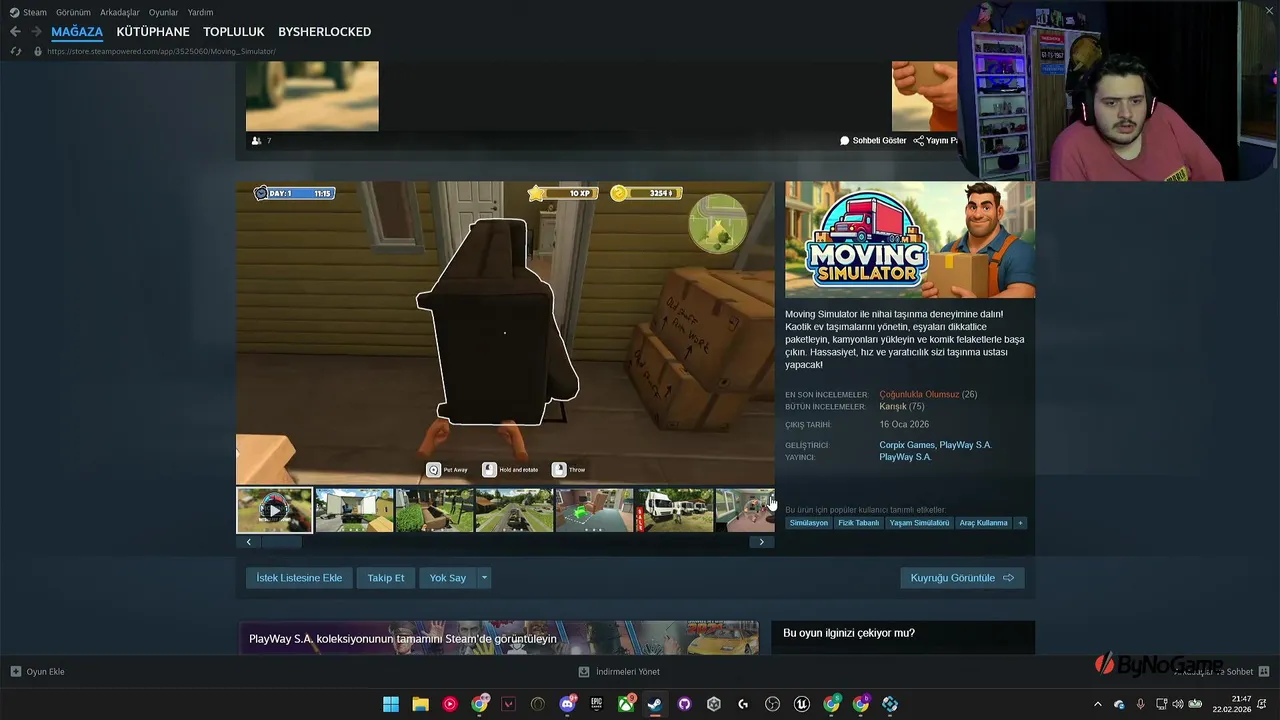Click Kuyruğu Görüntüle queue button
The image size is (1280, 720).
962,578
